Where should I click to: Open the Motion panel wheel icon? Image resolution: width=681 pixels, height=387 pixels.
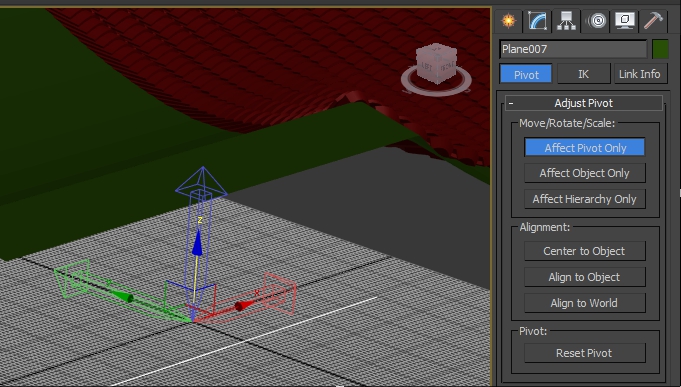[597, 20]
